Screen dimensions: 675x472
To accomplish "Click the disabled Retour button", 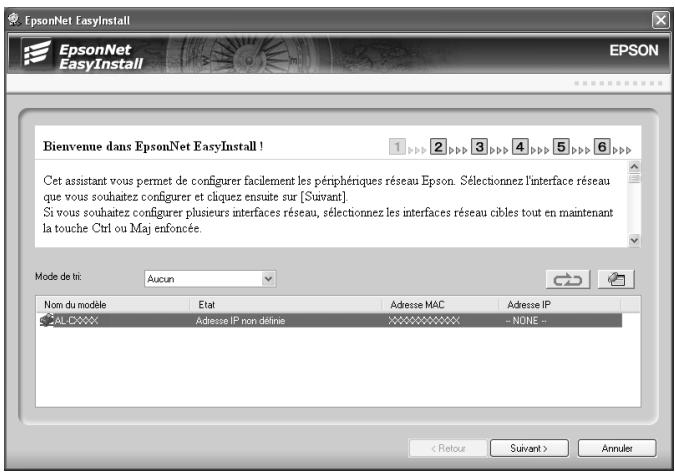I will point(448,448).
